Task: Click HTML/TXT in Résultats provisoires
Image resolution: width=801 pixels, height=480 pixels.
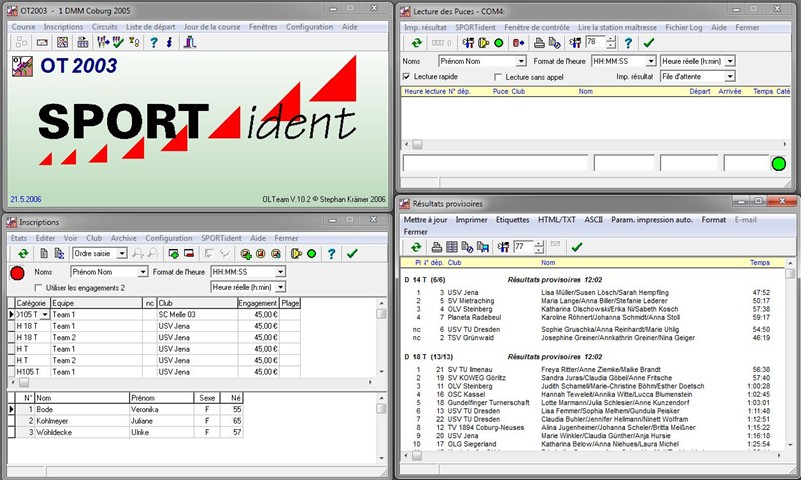Action: click(557, 220)
